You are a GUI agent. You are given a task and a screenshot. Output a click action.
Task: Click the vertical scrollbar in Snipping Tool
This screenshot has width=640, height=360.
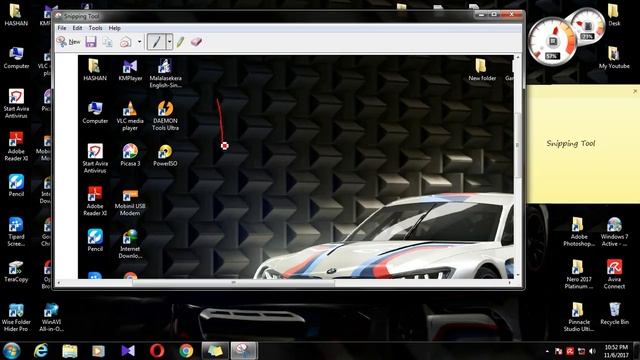[517, 145]
